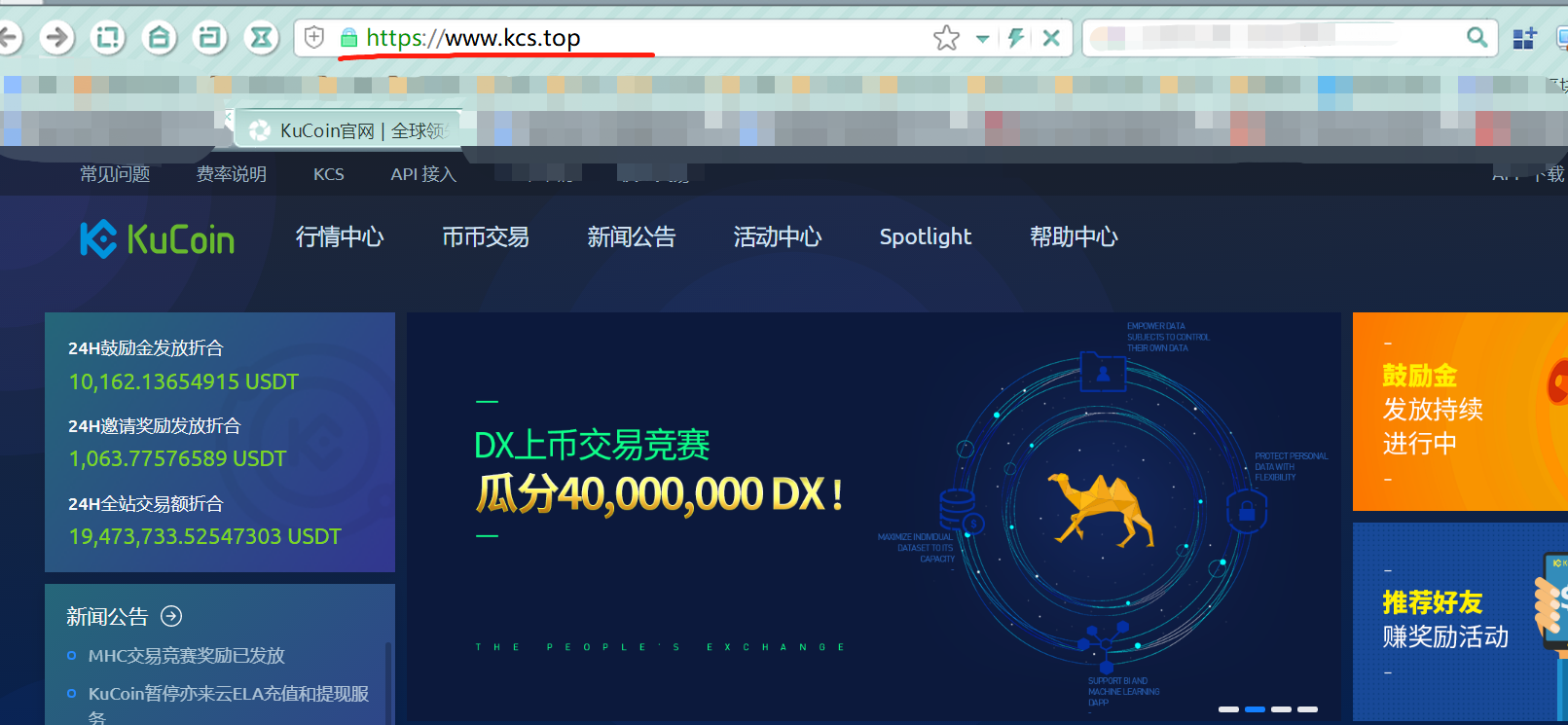Click the 1,063.77576589 USDT value
This screenshot has width=1568, height=725.
point(178,458)
